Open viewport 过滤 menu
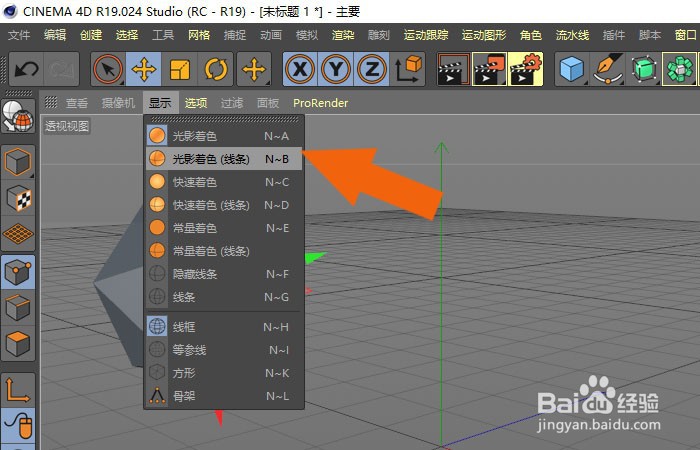This screenshot has height=450, width=700. [232, 103]
